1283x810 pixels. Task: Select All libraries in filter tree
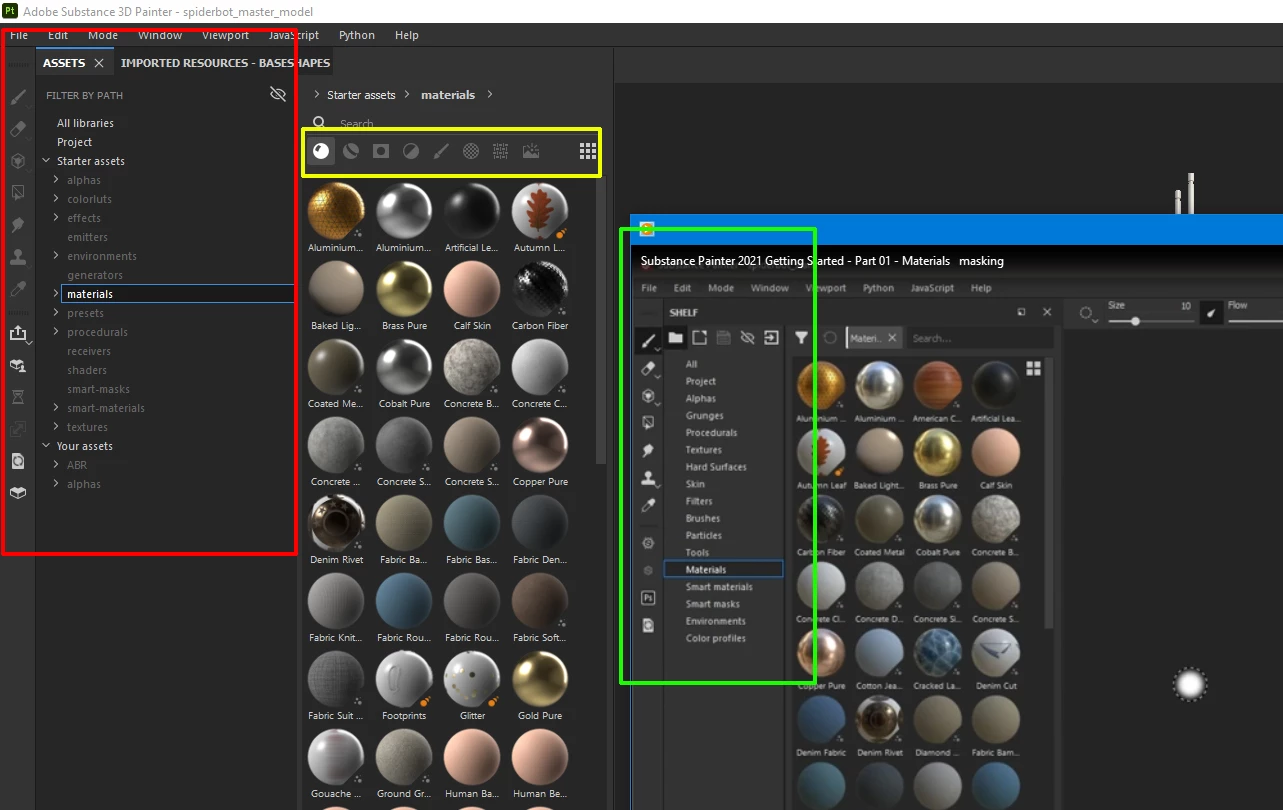[x=85, y=123]
